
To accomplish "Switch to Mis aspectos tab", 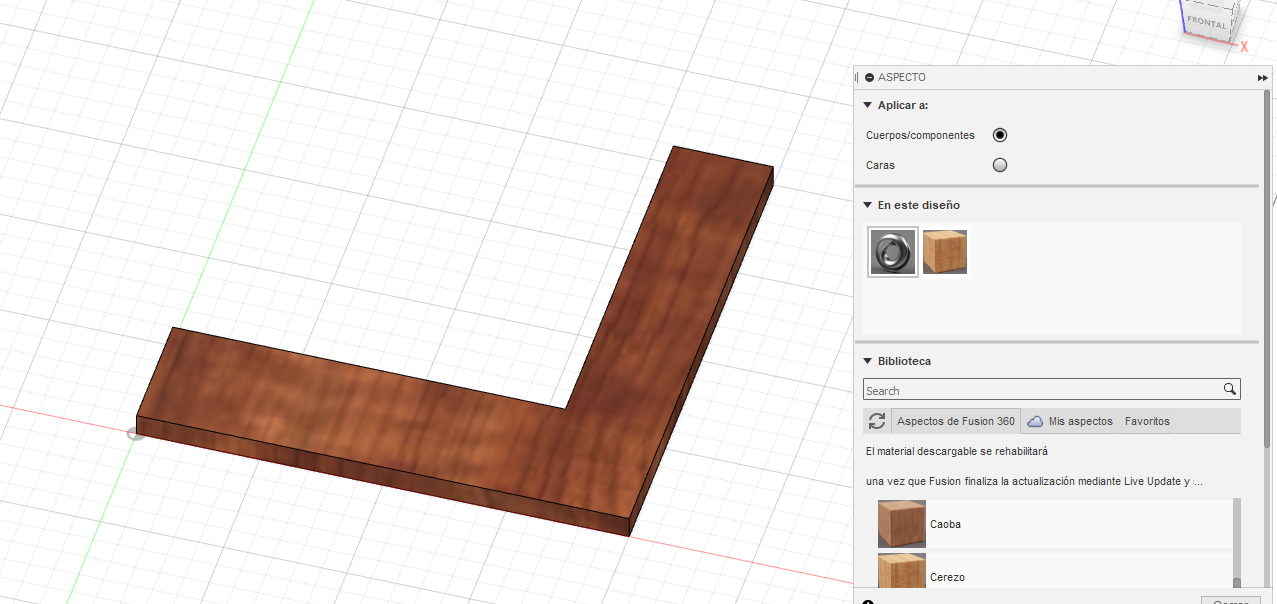I will [x=1080, y=421].
